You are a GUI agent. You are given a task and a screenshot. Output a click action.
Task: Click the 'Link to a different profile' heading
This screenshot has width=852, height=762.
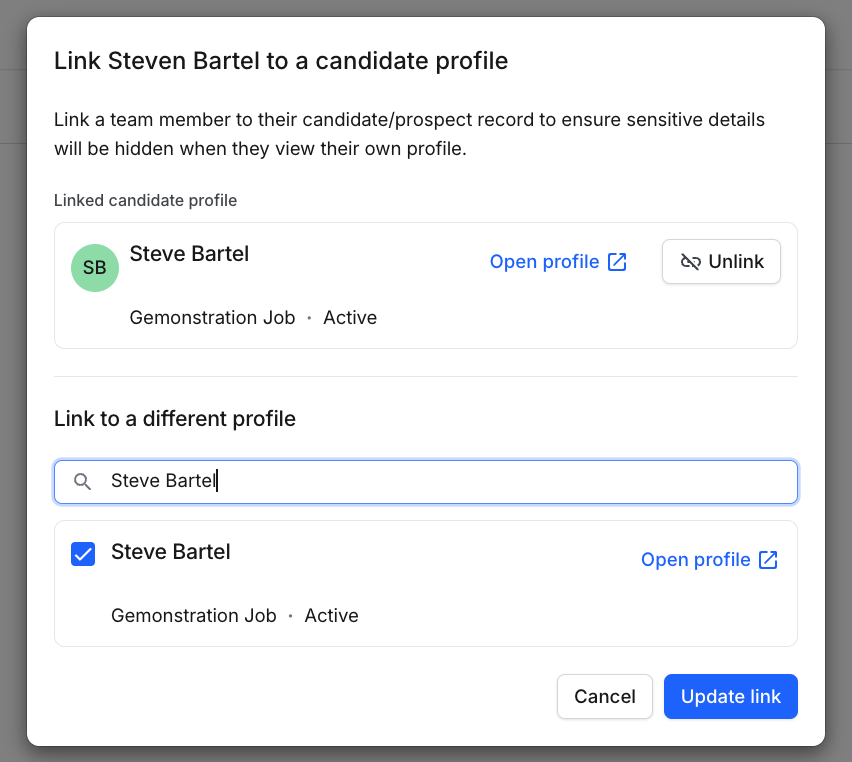click(x=175, y=419)
